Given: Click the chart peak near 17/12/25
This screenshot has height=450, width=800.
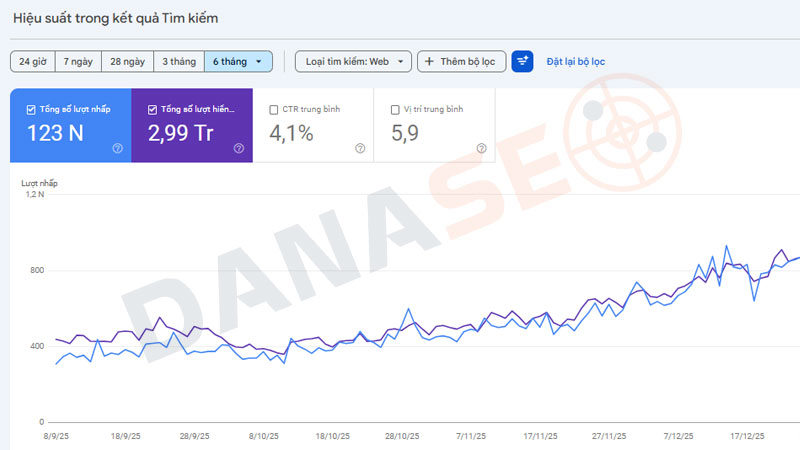Looking at the screenshot, I should 727,246.
